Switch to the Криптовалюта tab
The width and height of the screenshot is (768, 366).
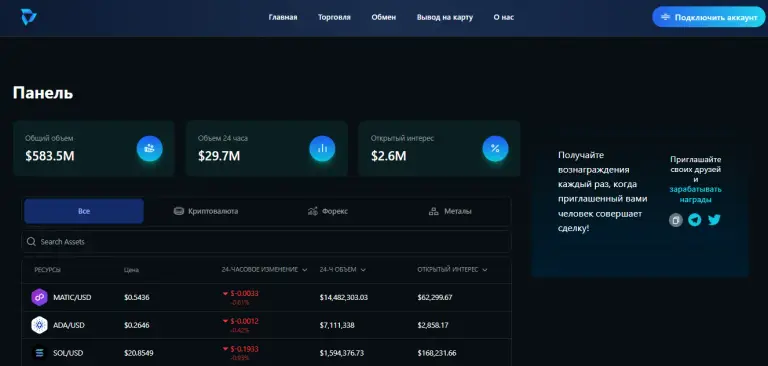tap(206, 211)
